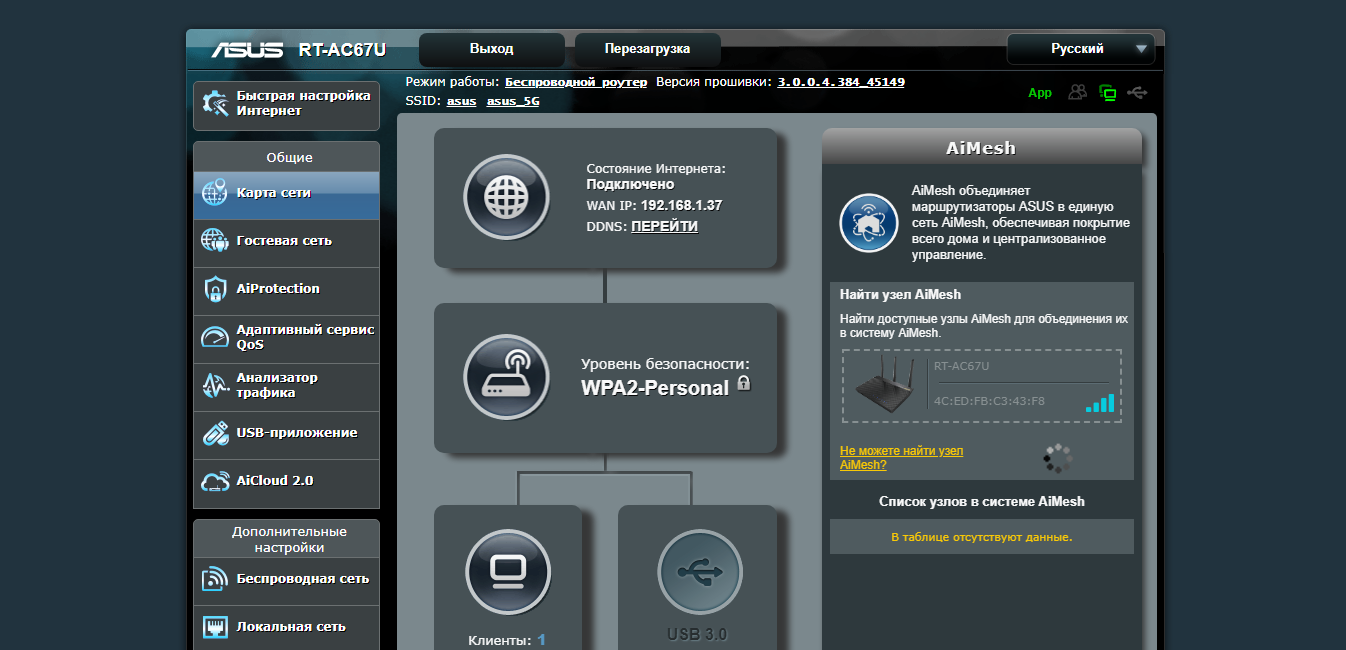Click the Беспроводная сеть menu label
The width and height of the screenshot is (1346, 650).
point(303,579)
